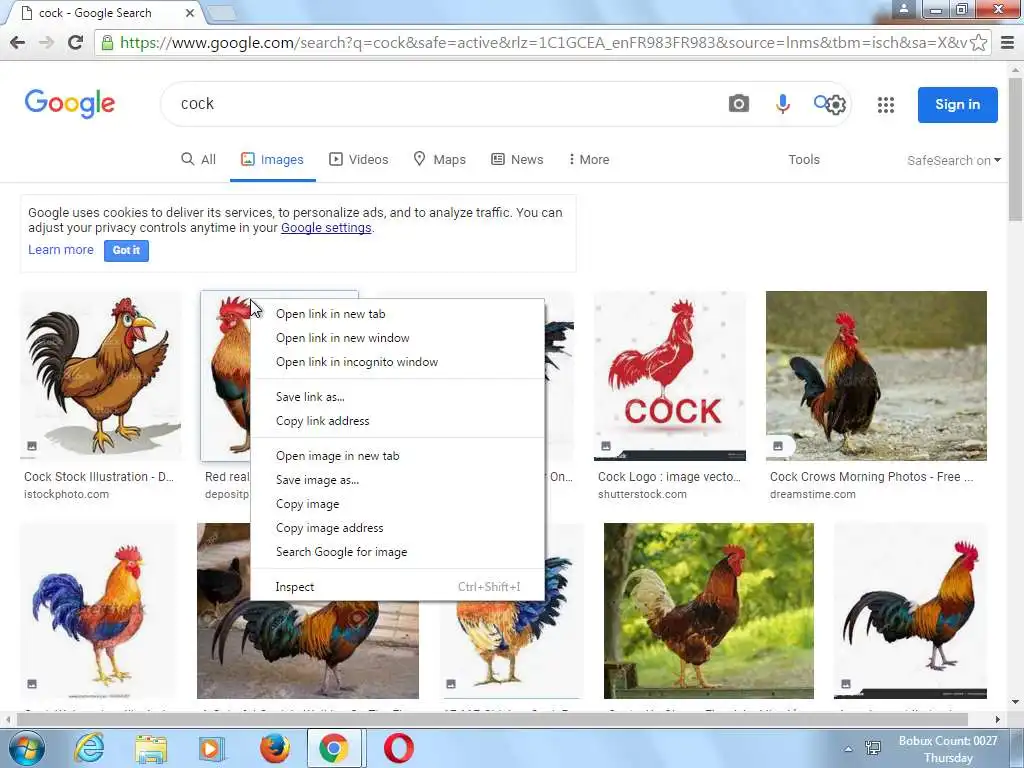Open the red COCK logo thumbnail
This screenshot has height=768, width=1024.
669,376
